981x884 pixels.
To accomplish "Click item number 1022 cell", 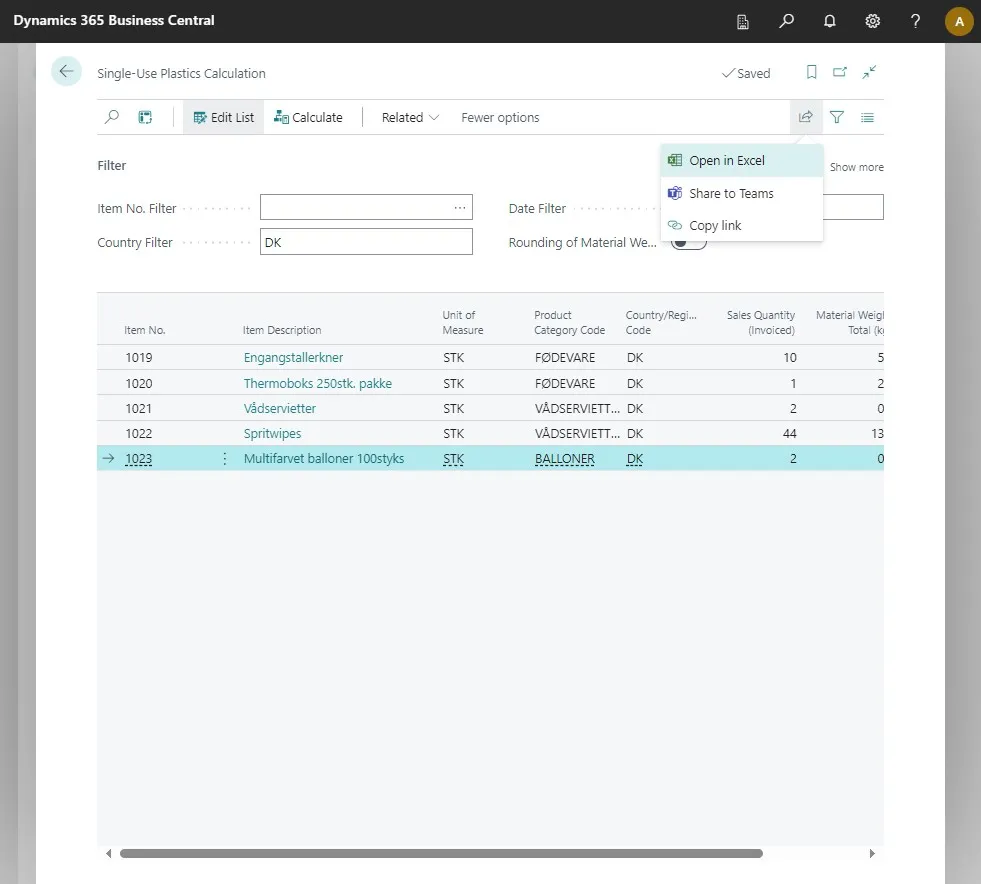I will pyautogui.click(x=139, y=433).
